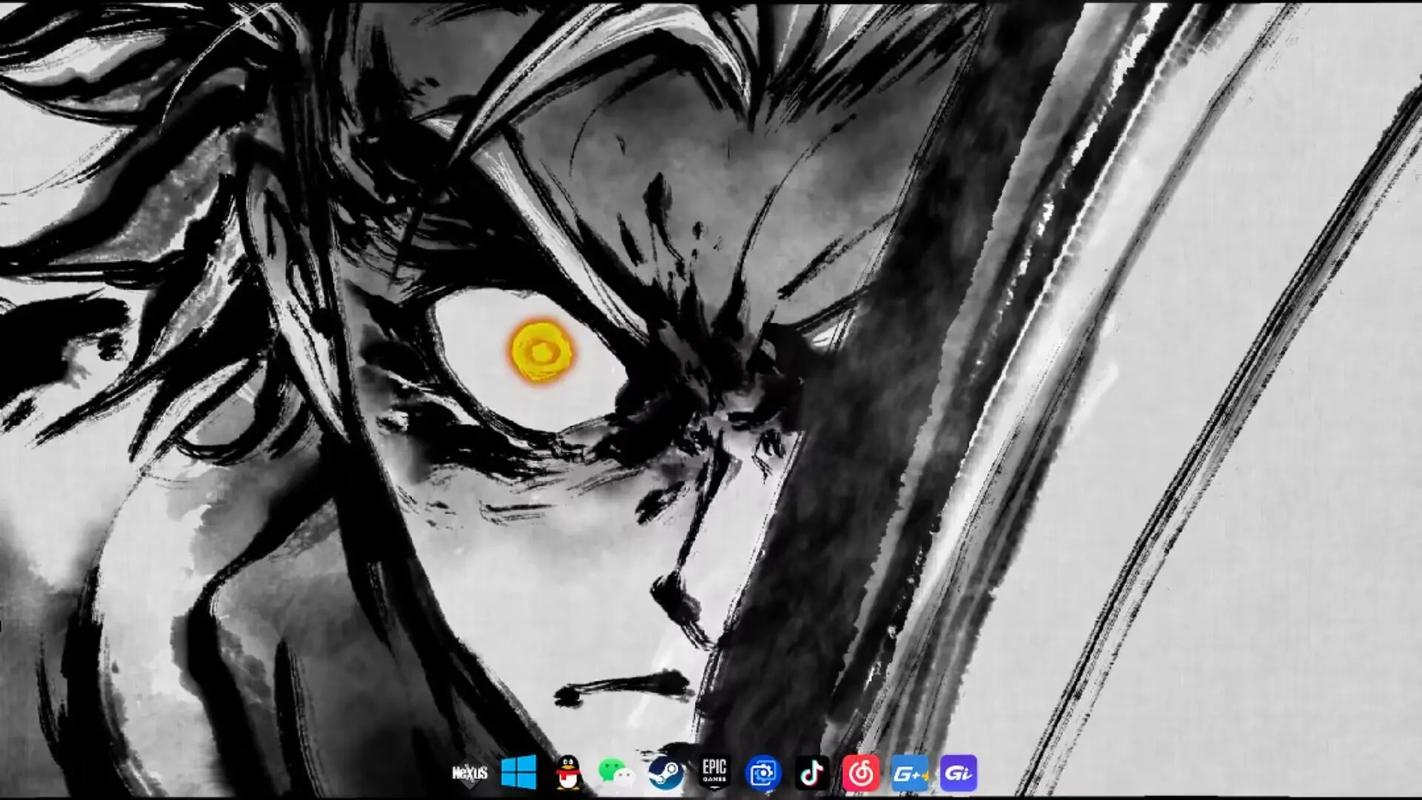The width and height of the screenshot is (1422, 800).
Task: Click the Windows Start logo in dock
Action: pos(519,773)
